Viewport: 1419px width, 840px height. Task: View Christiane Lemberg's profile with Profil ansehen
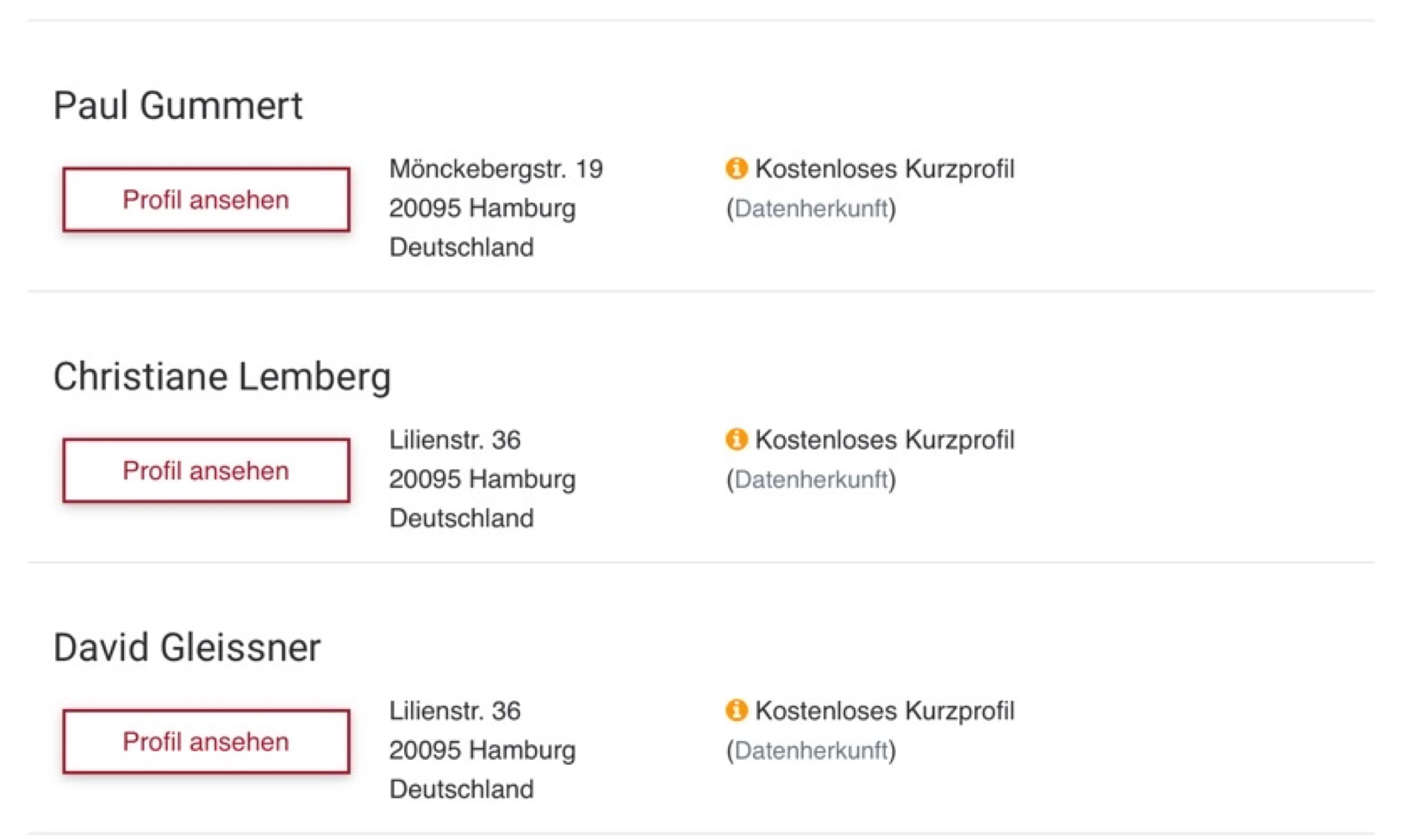tap(206, 471)
